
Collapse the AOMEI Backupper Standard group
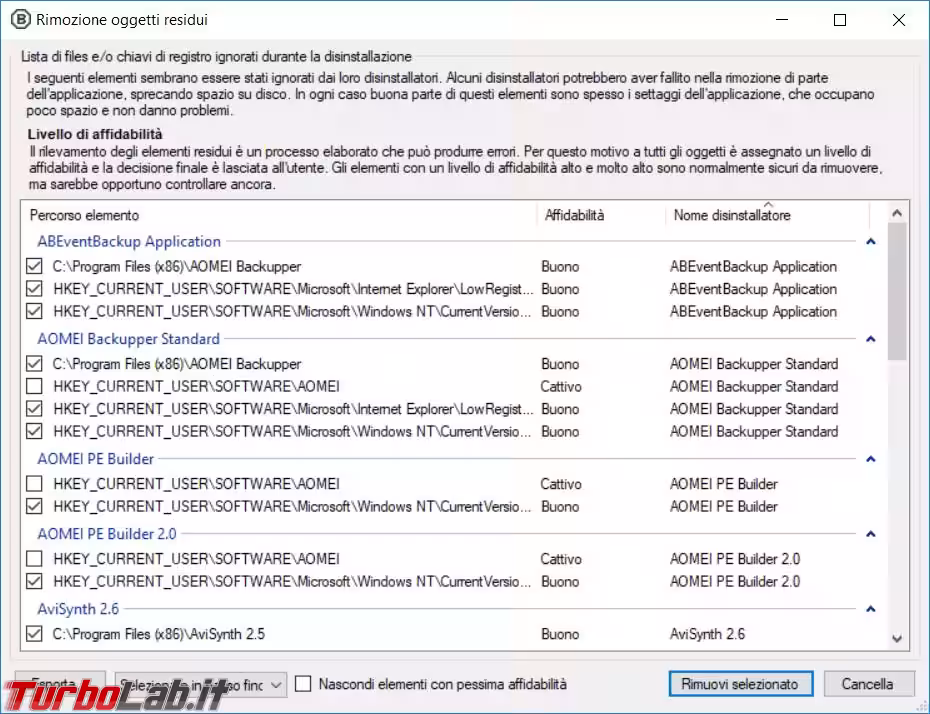(870, 339)
